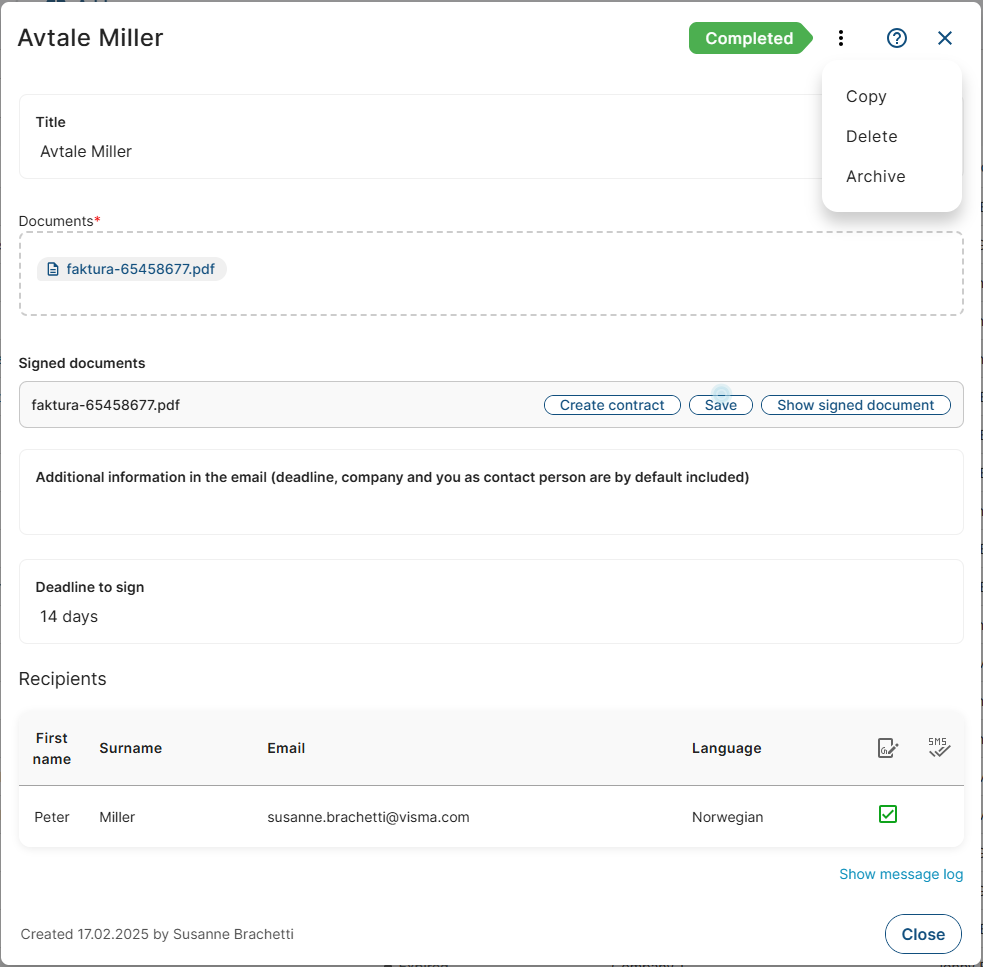Toggle signature checkbox for Peter Miller
This screenshot has width=983, height=967.
[x=888, y=815]
